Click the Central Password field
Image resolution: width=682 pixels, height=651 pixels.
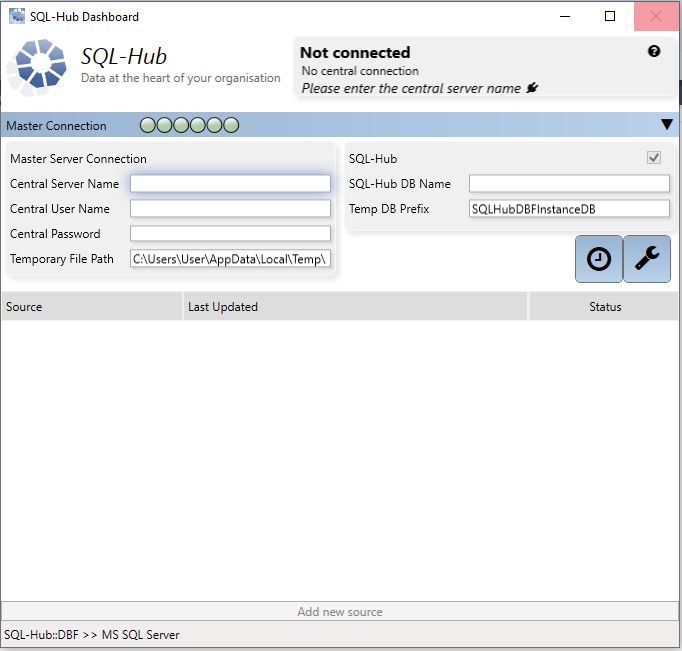coord(230,234)
